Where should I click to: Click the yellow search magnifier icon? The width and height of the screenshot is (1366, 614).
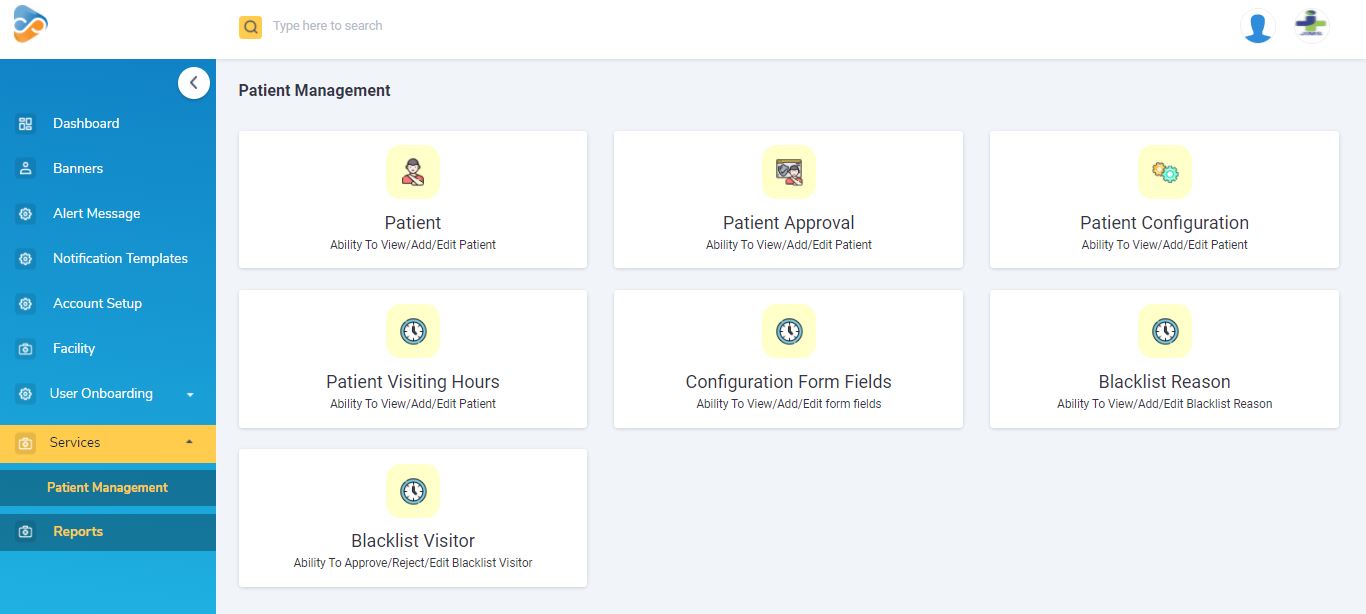(x=250, y=27)
